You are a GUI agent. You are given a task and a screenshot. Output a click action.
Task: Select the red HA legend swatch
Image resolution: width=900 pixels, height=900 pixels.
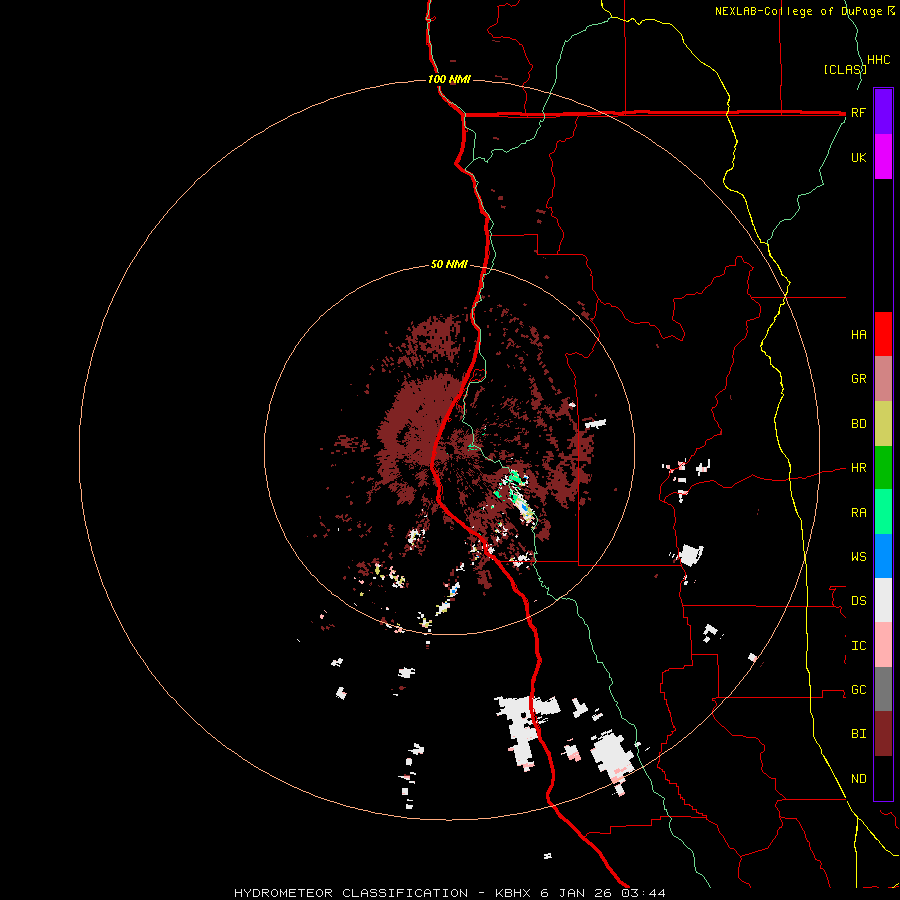(883, 334)
